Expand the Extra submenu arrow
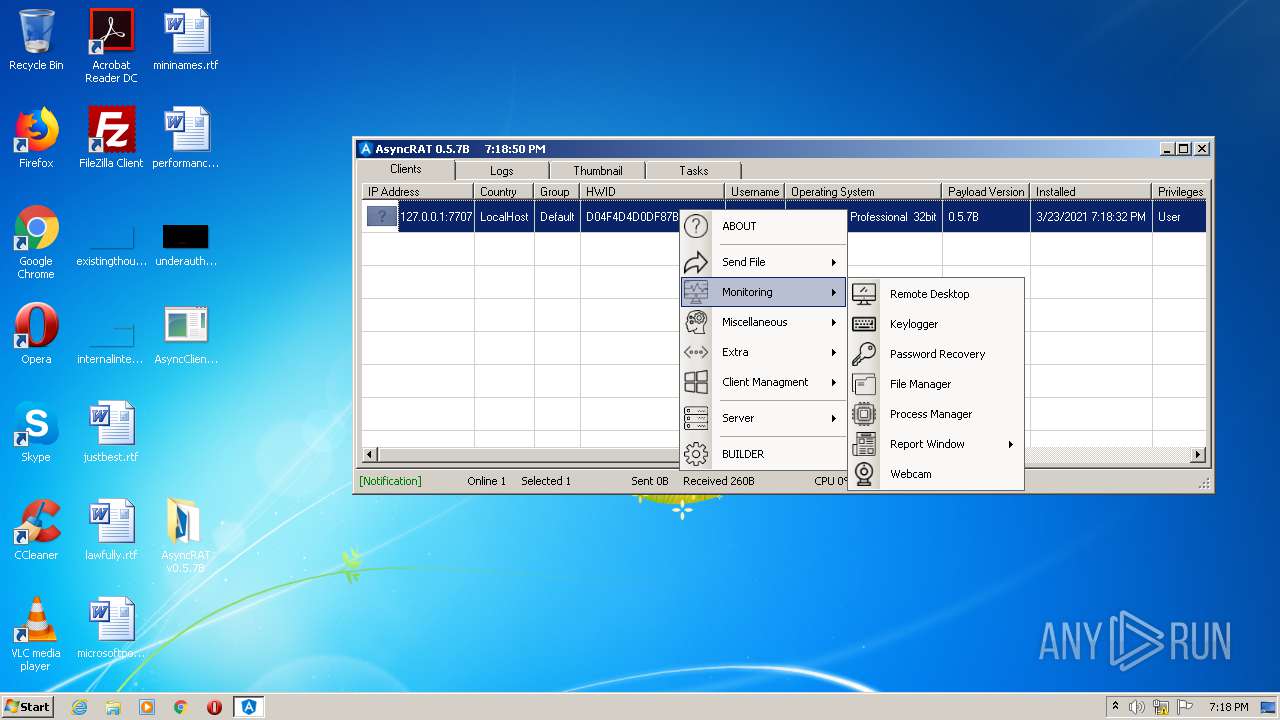This screenshot has width=1280, height=720. [x=834, y=352]
